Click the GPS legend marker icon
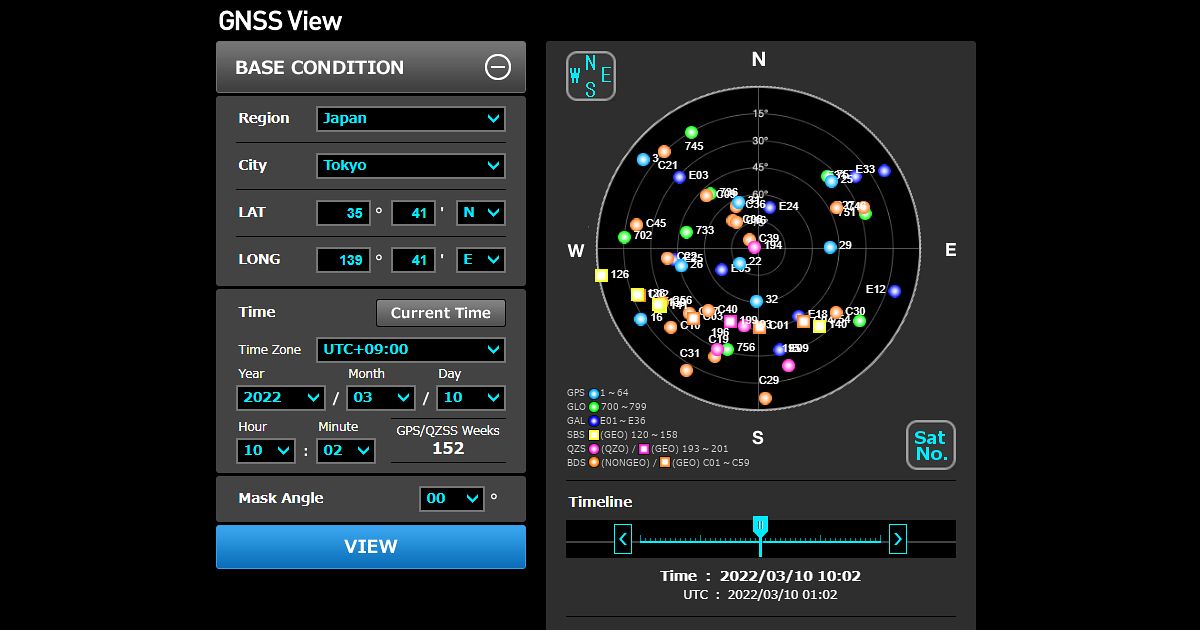 pyautogui.click(x=594, y=394)
